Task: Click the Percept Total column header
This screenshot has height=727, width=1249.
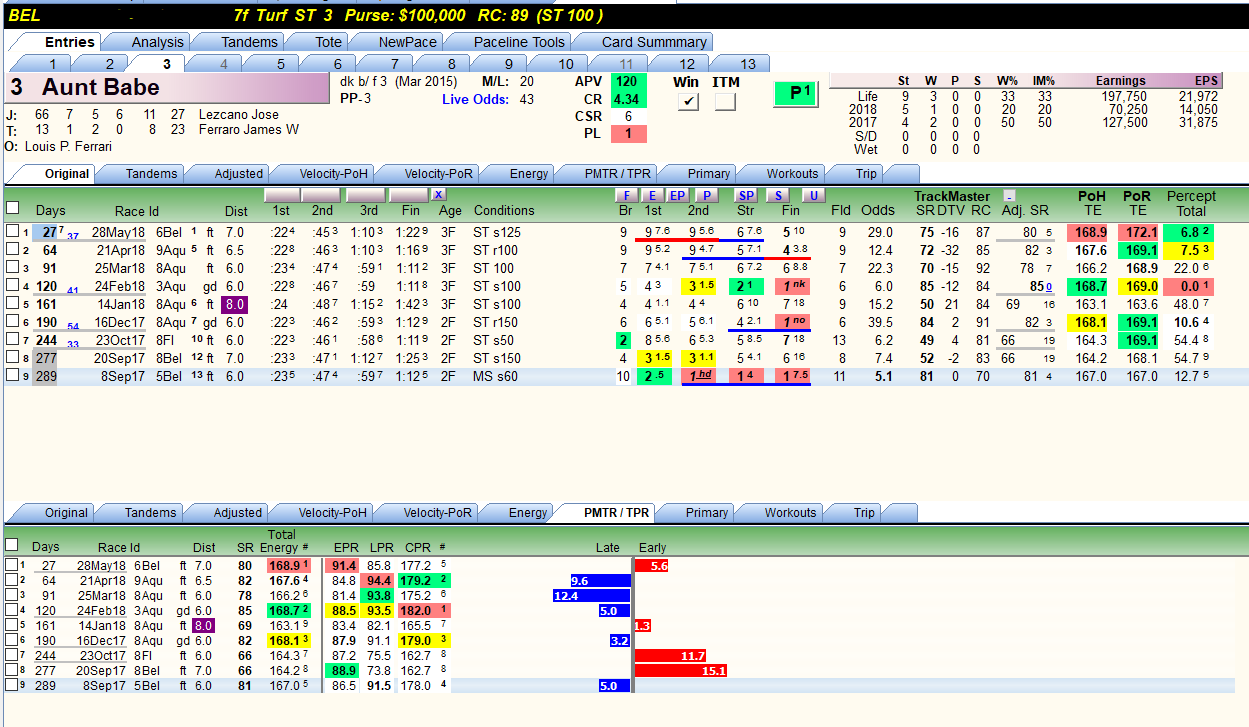Action: [x=1192, y=203]
